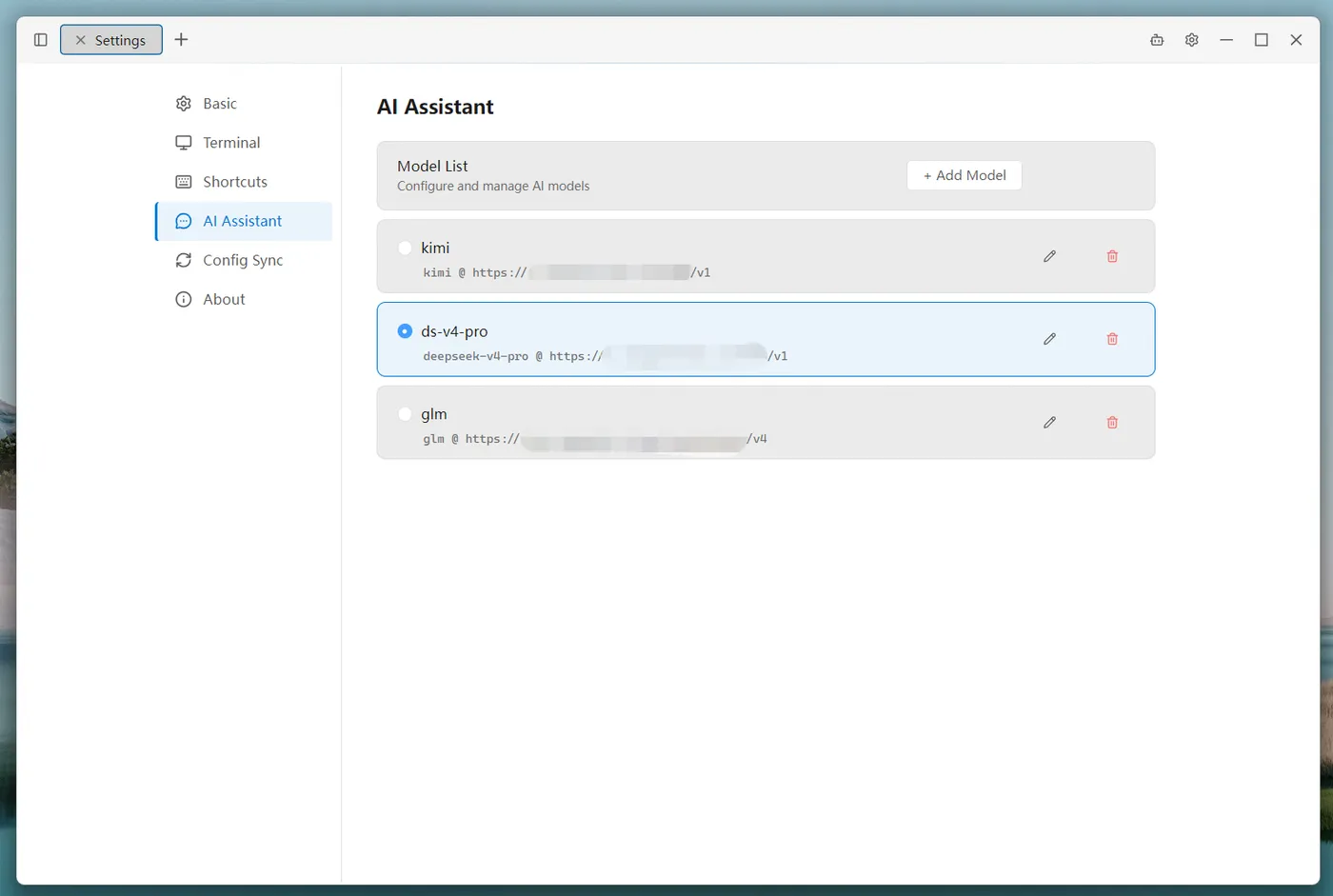Open a new tab with plus icon
The width and height of the screenshot is (1333, 896).
point(181,39)
